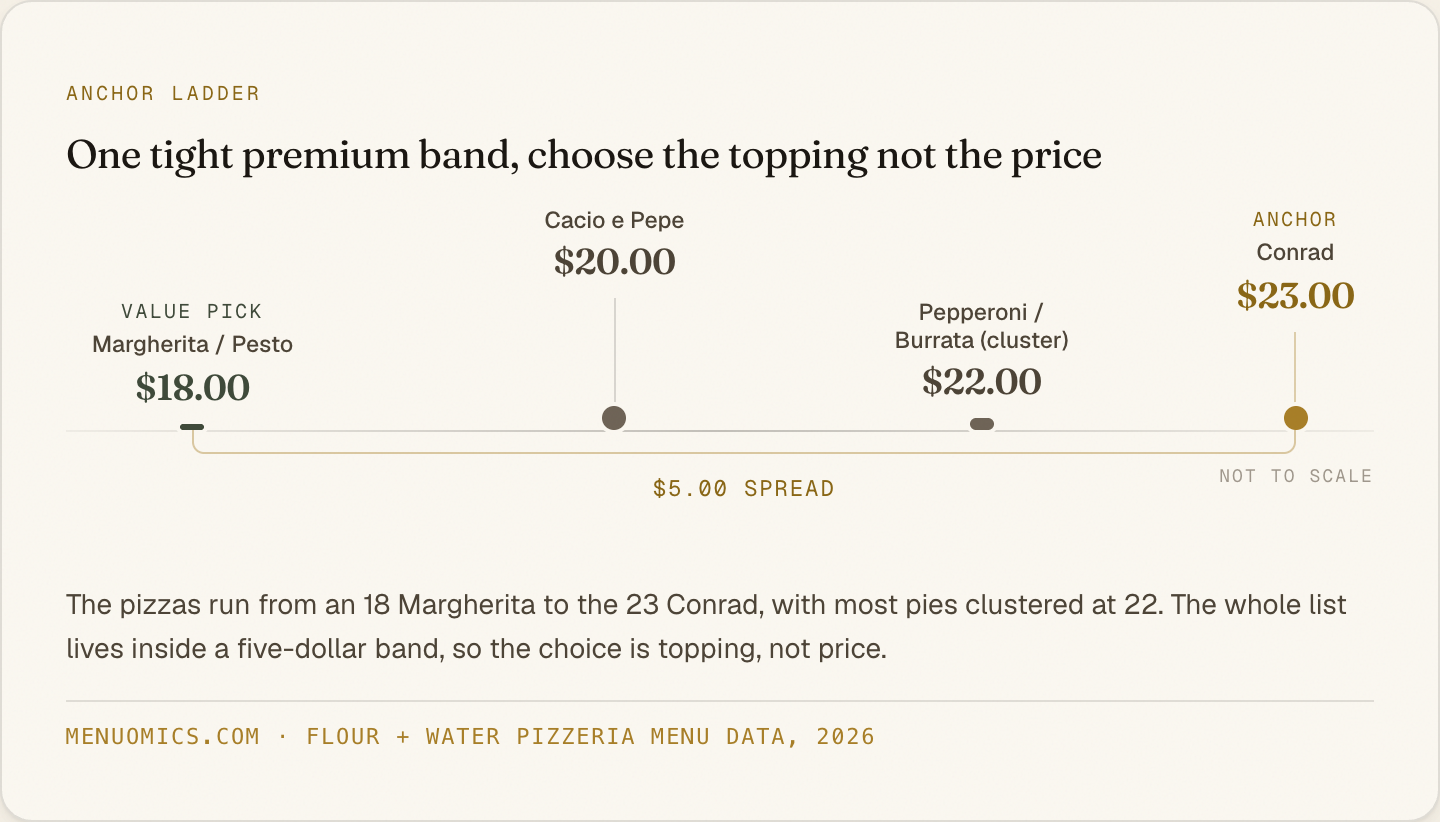
Task: Click the Pepperoni / Burrata cluster pill marker
Action: pos(982,424)
